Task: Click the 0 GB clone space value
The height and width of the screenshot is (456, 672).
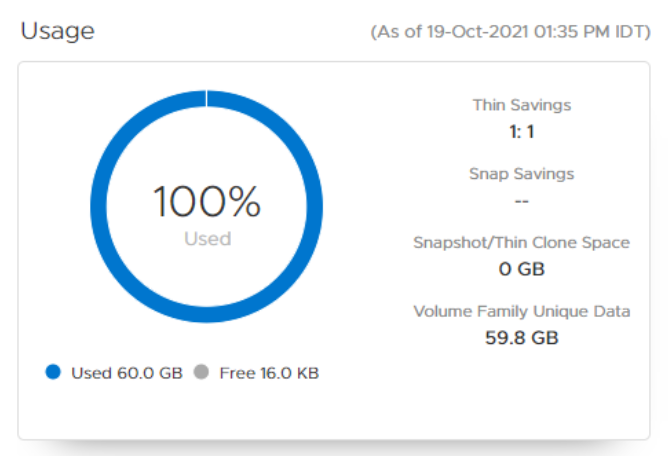Action: [x=521, y=269]
